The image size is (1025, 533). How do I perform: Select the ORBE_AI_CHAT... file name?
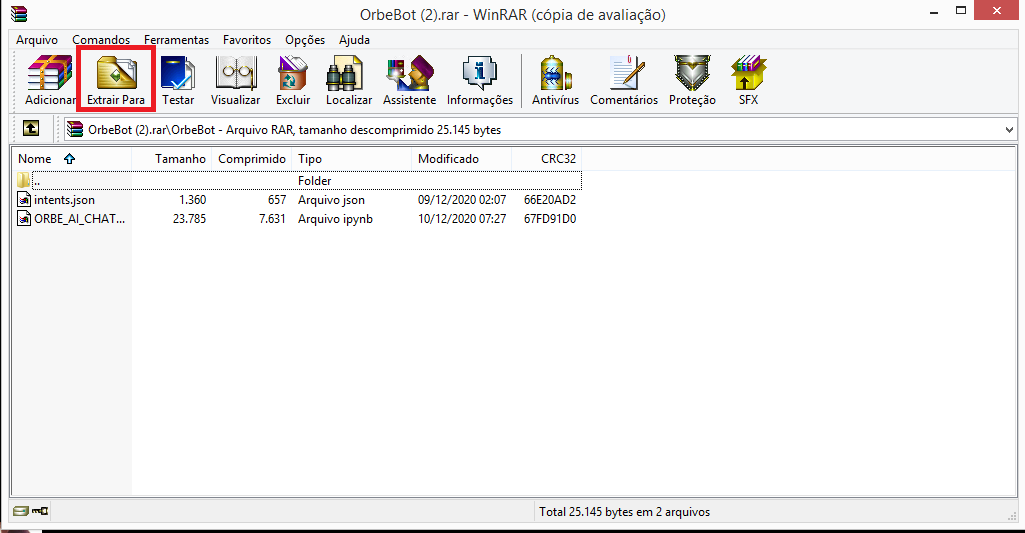coord(79,219)
